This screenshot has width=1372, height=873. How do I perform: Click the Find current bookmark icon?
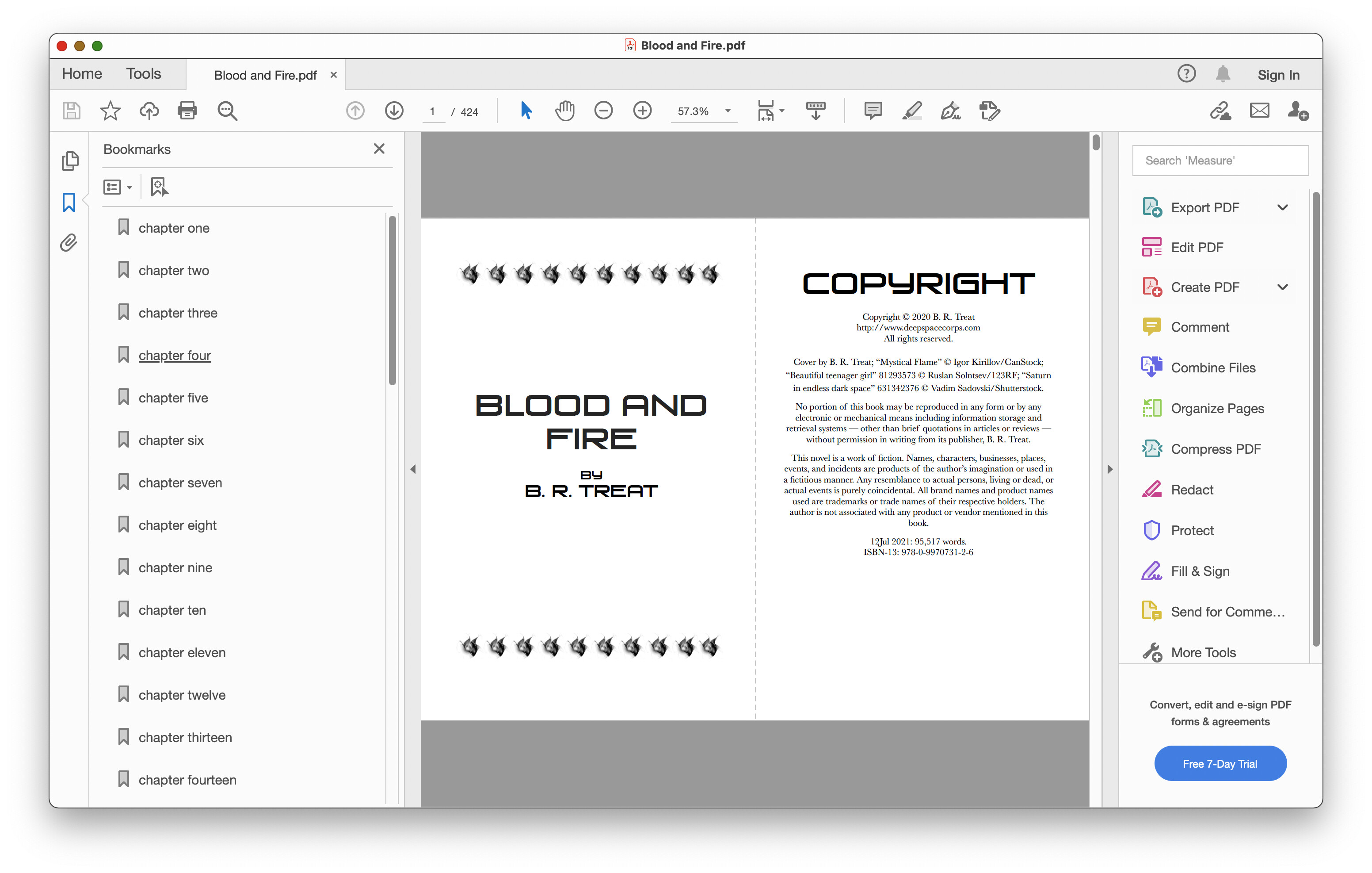(x=159, y=187)
